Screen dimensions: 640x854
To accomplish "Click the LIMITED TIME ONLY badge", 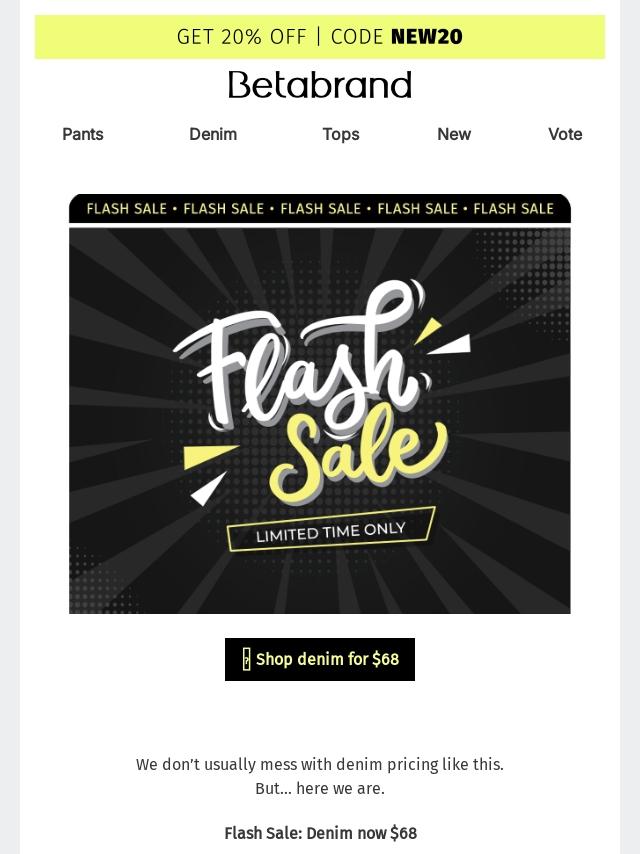I will (x=331, y=530).
